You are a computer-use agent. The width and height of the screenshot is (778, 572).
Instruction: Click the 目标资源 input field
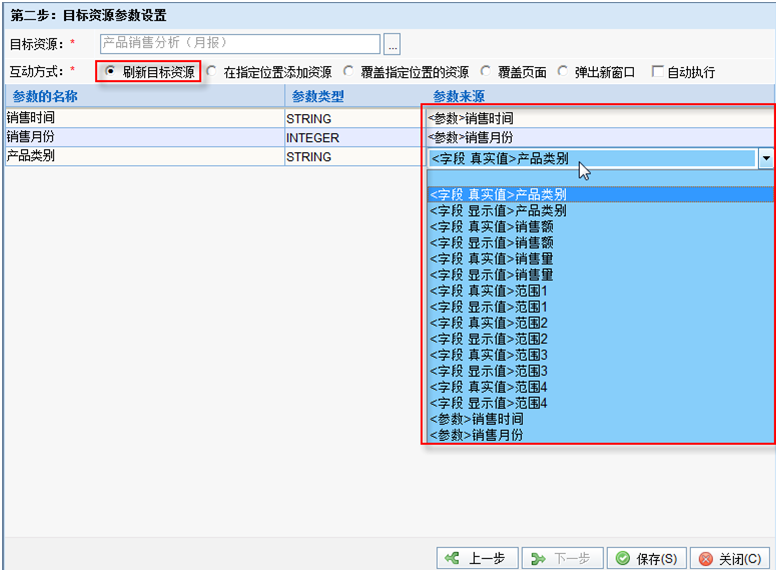click(x=240, y=44)
